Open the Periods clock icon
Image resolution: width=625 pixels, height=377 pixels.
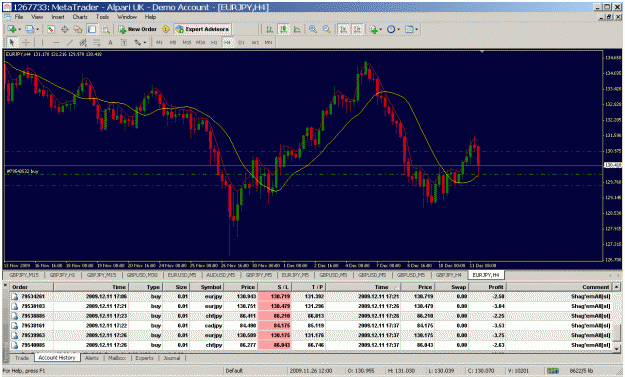(391, 29)
